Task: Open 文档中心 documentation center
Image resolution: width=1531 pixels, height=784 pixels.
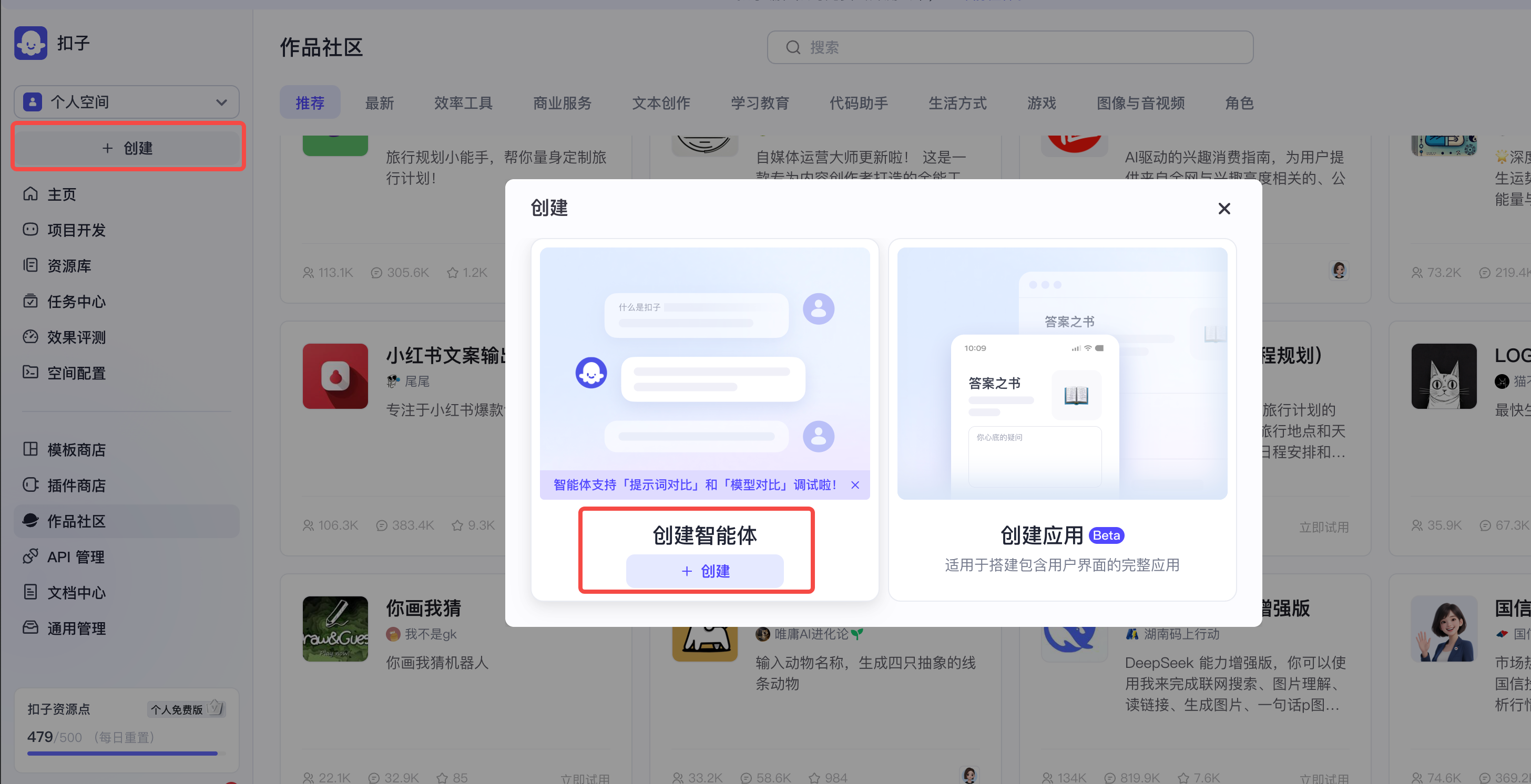Action: tap(76, 592)
